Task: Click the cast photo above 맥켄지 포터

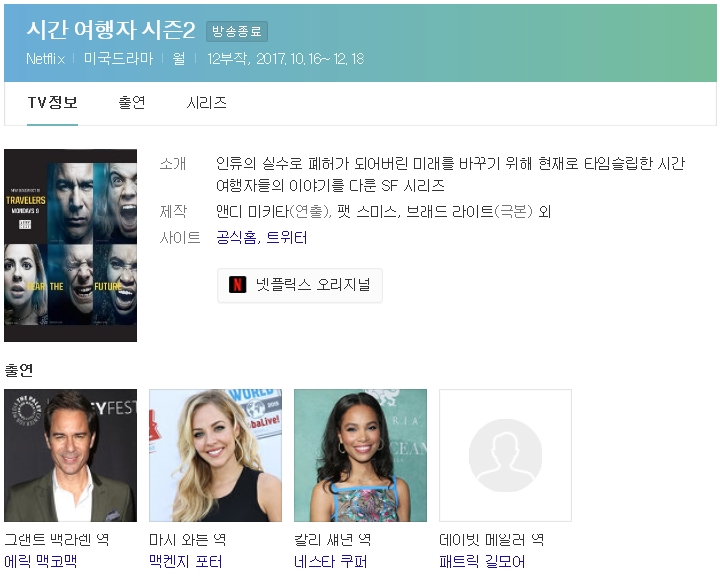Action: click(215, 455)
